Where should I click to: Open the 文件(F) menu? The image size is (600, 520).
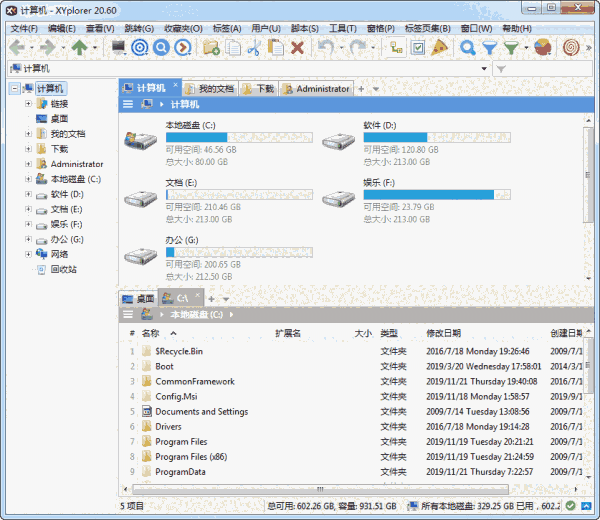(x=24, y=29)
